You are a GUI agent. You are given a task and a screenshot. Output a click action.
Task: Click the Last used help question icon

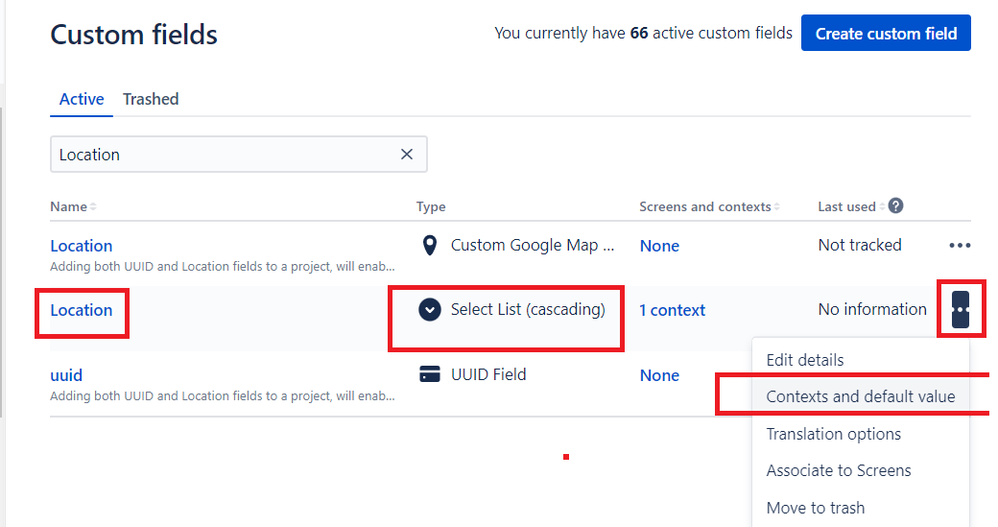pos(896,206)
